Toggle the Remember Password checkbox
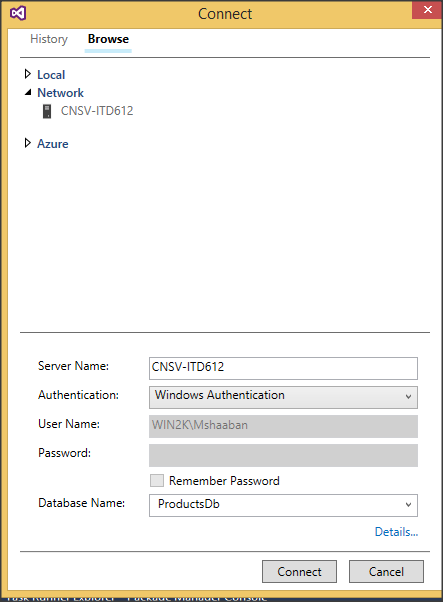This screenshot has width=443, height=602. 157,480
